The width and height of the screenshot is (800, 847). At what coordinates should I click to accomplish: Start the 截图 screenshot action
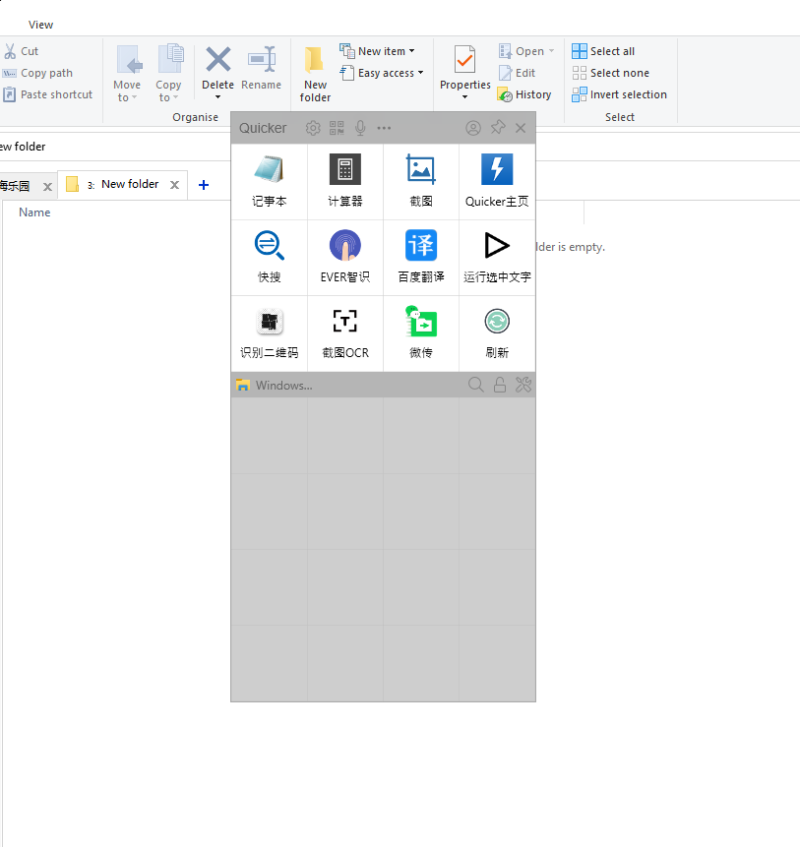[421, 182]
